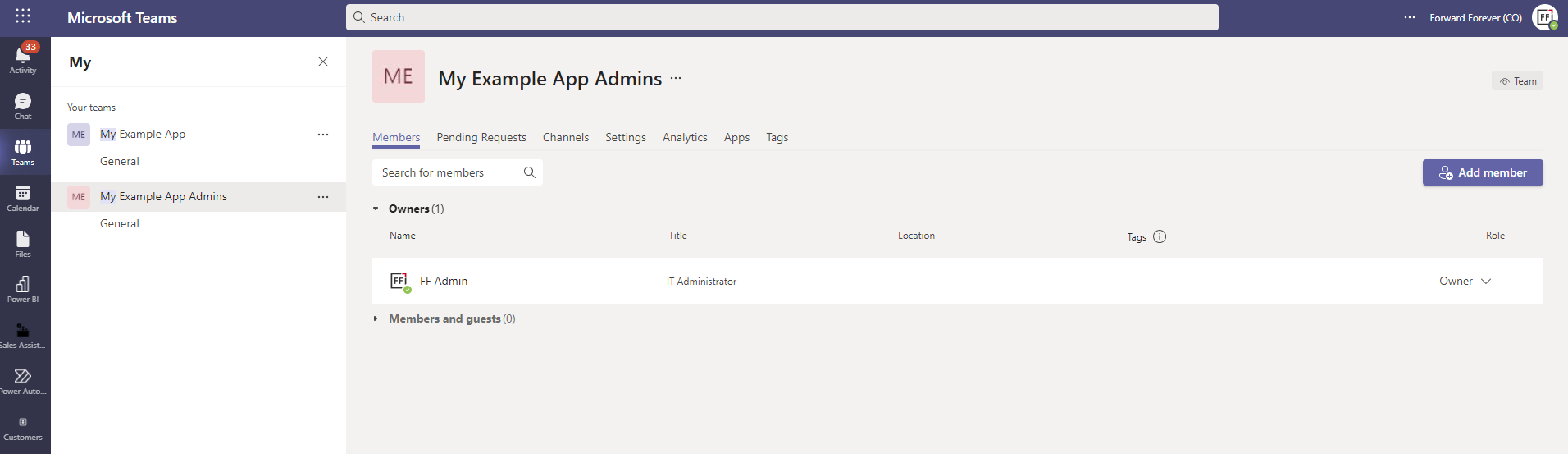
Task: Select General channel under My Example App Admins
Action: 120,223
